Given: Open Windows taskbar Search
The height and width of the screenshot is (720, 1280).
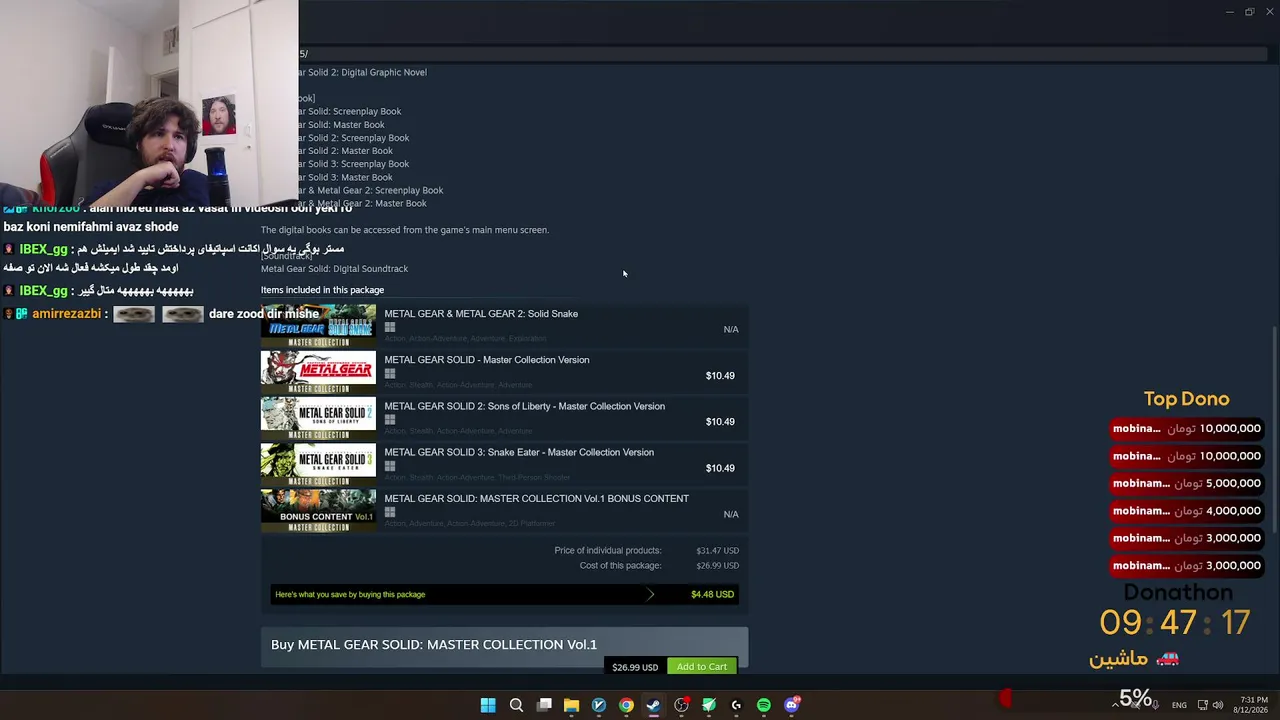Looking at the screenshot, I should coord(516,705).
